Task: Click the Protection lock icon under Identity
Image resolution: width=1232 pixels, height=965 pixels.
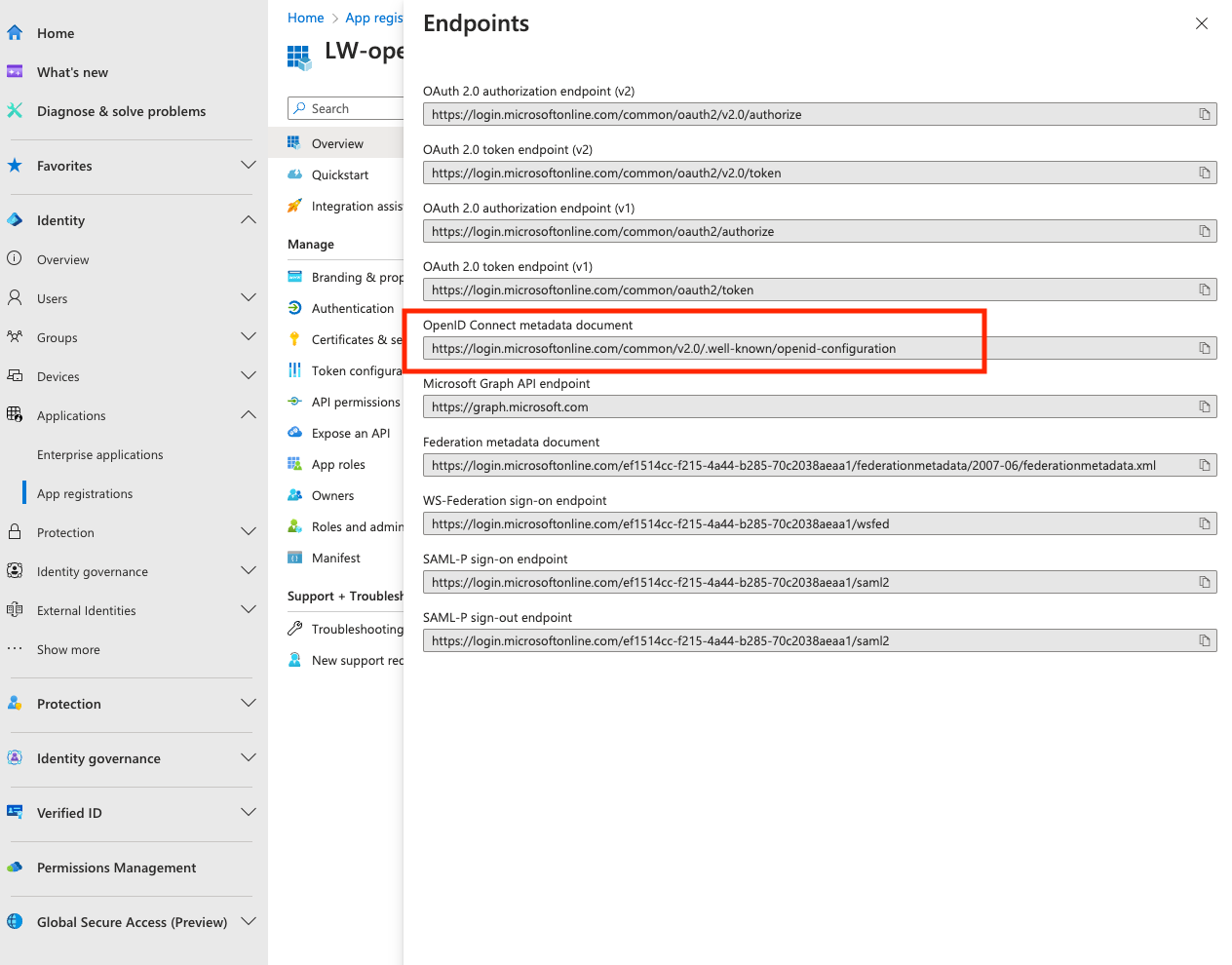Action: pos(15,531)
